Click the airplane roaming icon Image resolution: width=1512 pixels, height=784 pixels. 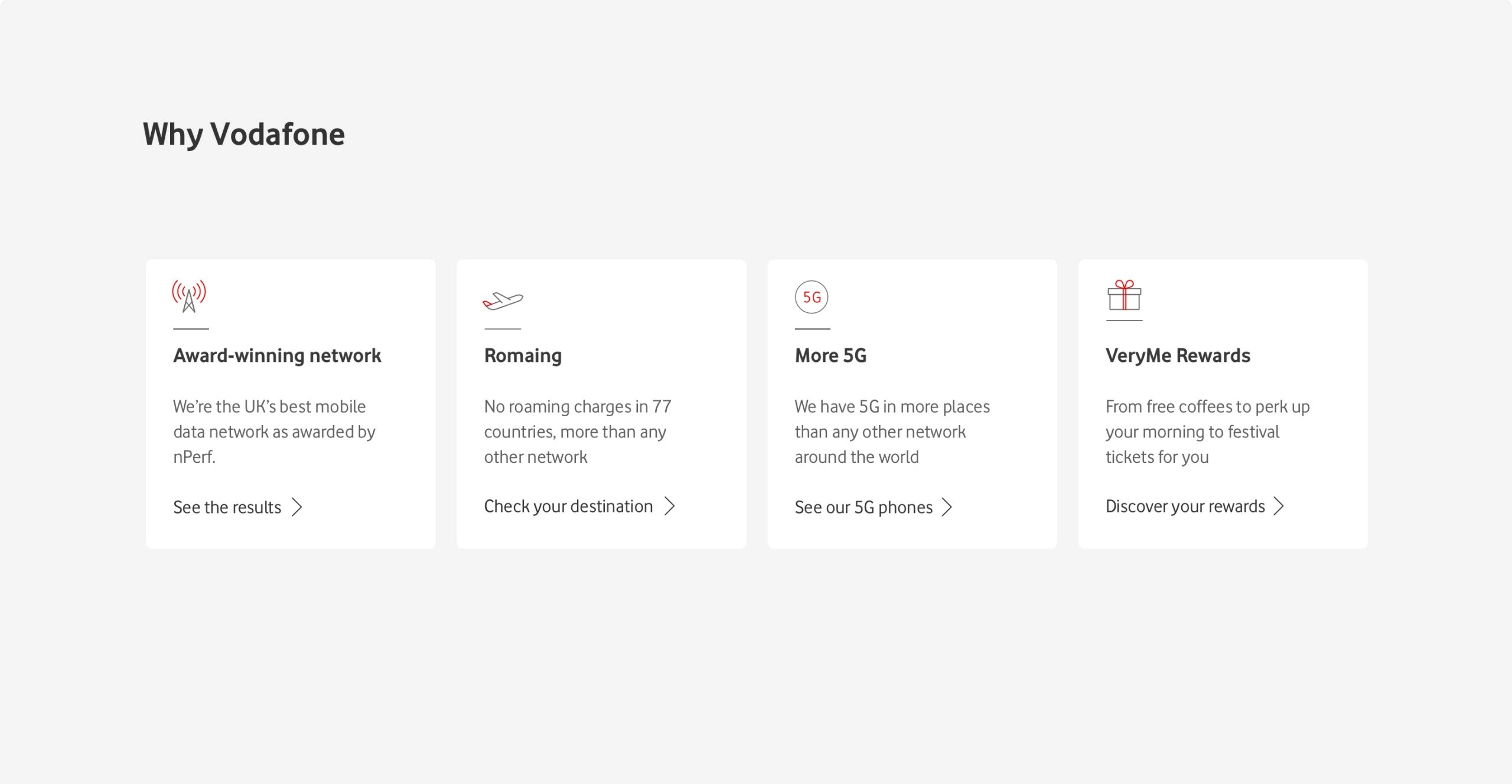click(503, 300)
